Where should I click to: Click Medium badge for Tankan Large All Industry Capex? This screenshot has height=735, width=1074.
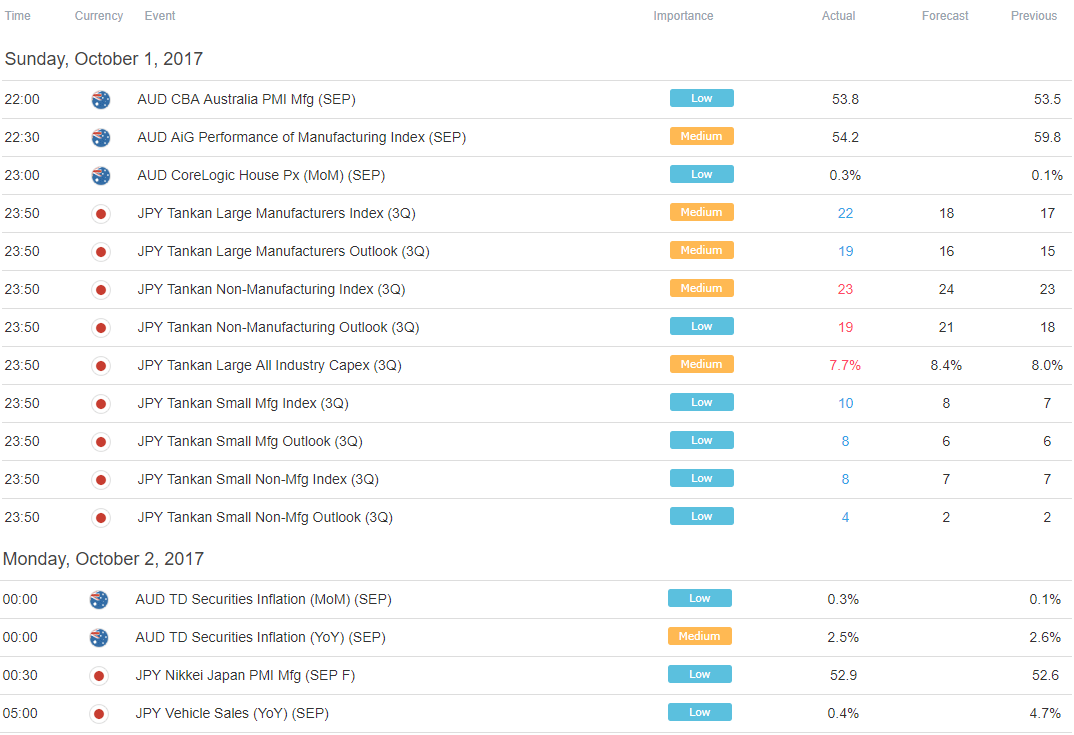[701, 364]
